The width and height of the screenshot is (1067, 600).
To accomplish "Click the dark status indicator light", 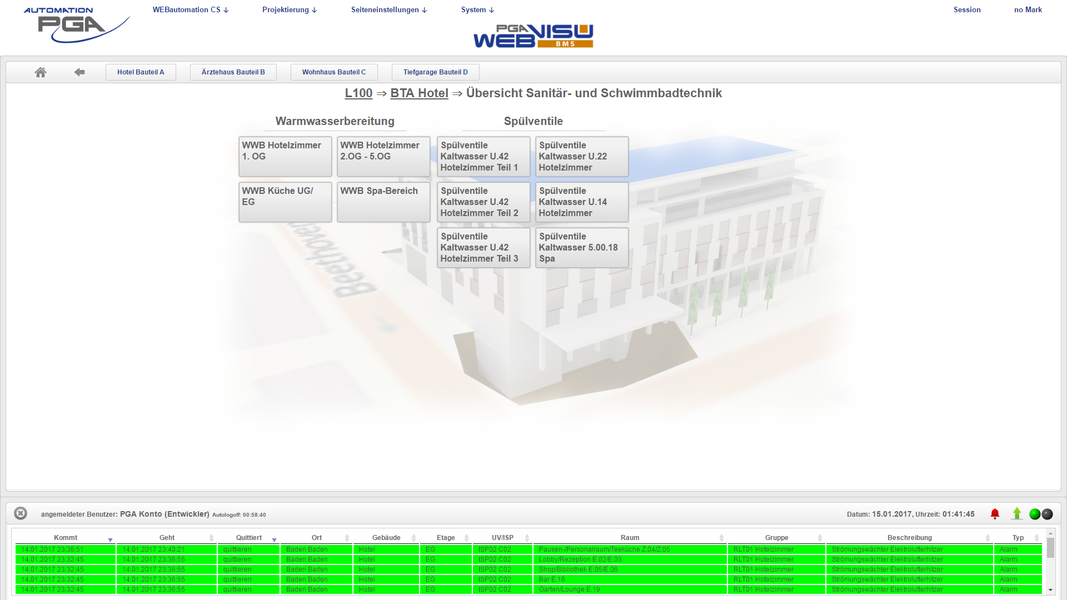I will (x=1048, y=514).
